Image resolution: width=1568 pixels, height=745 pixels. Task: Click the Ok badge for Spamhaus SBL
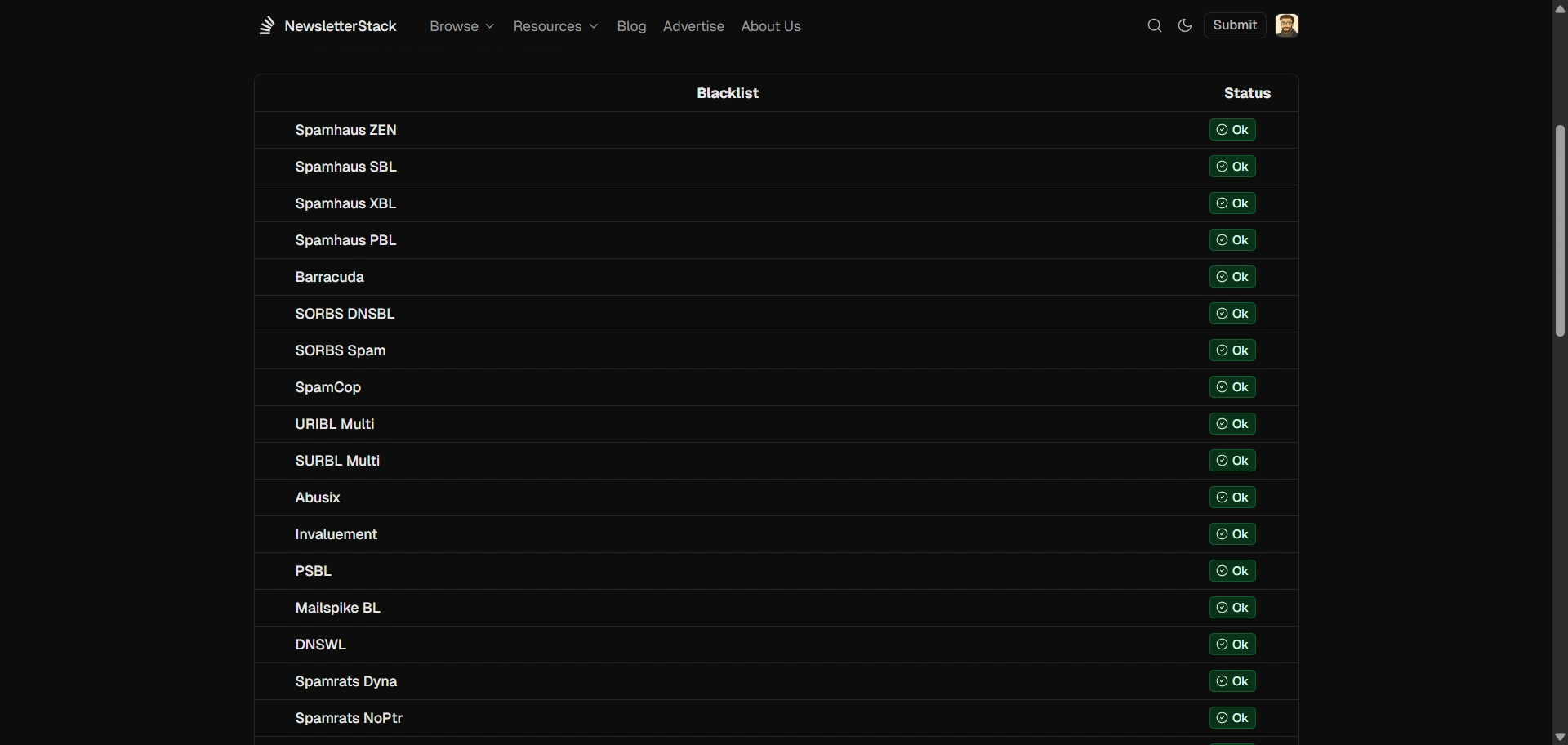click(1233, 166)
